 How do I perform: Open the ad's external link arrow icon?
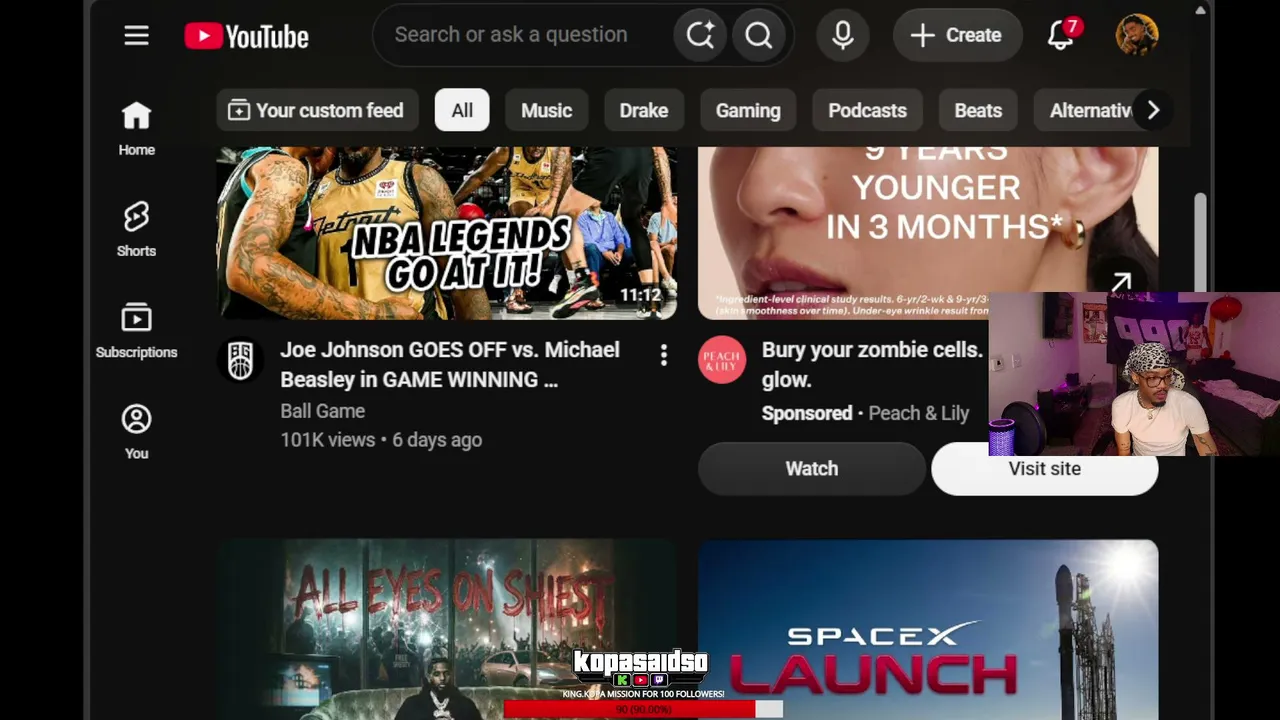[x=1121, y=283]
